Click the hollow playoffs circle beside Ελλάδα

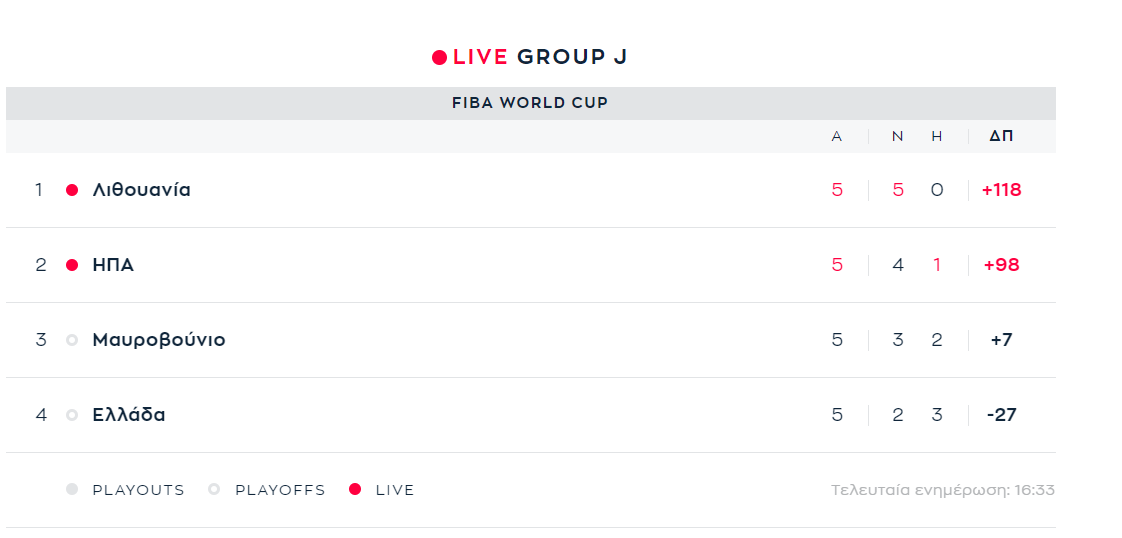pos(72,415)
